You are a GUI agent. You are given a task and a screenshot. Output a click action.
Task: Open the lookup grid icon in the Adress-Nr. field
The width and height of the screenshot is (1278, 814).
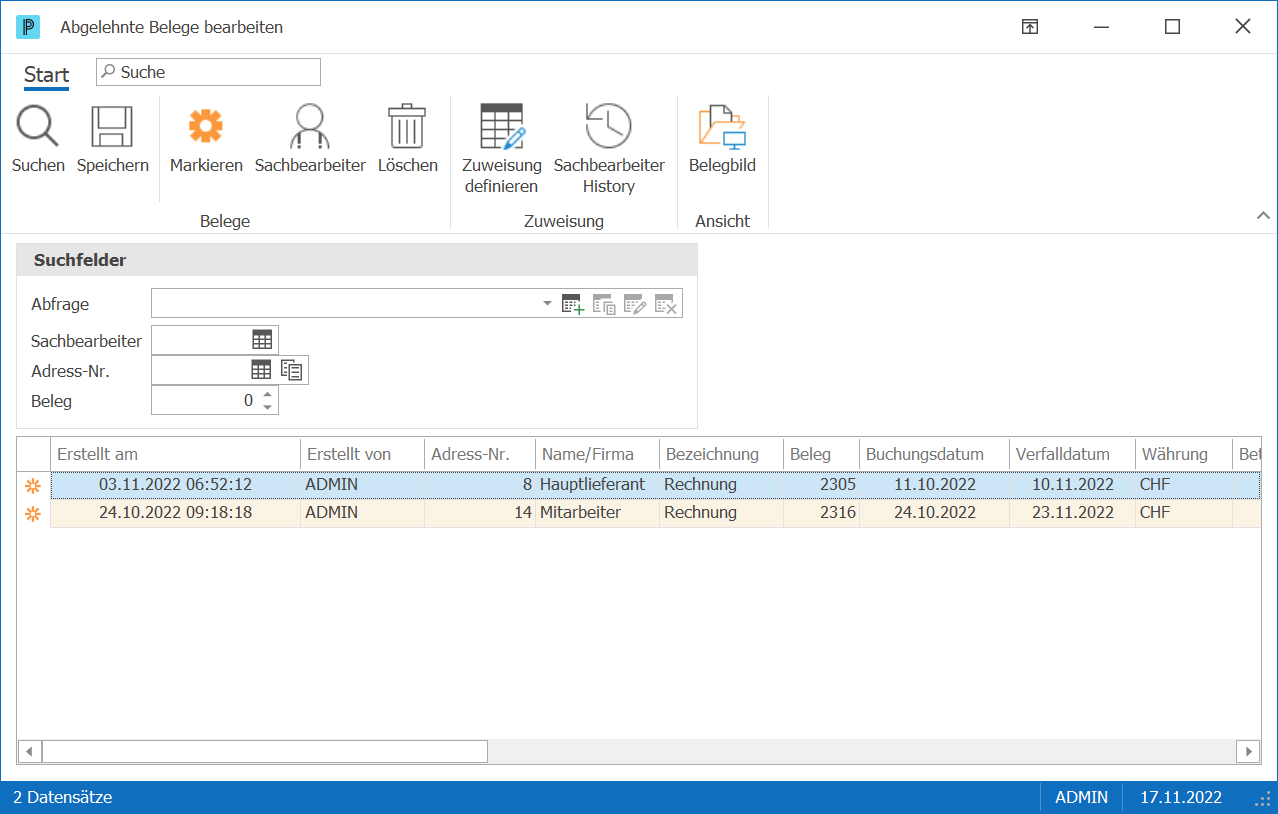[261, 370]
